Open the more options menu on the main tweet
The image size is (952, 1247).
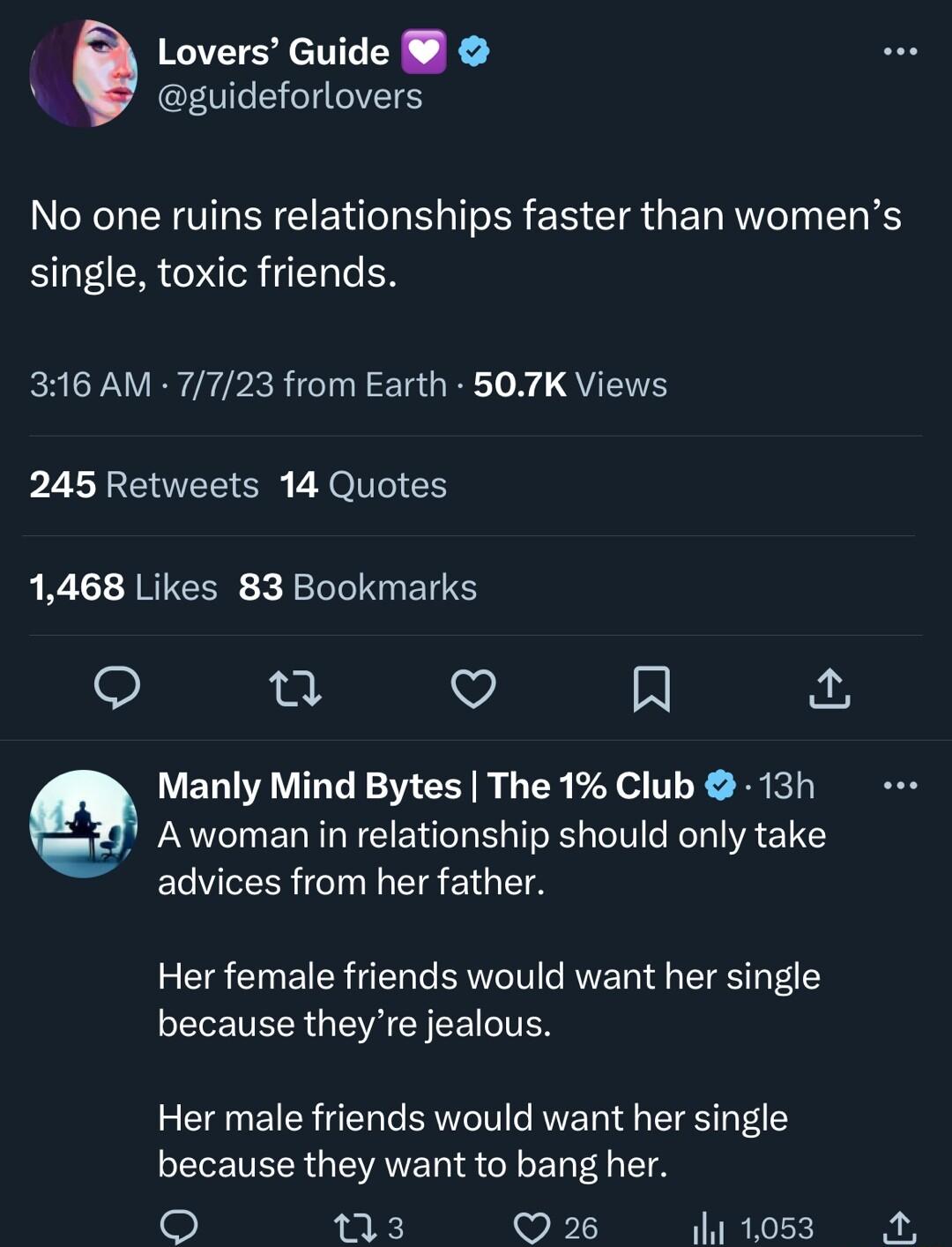tap(898, 50)
